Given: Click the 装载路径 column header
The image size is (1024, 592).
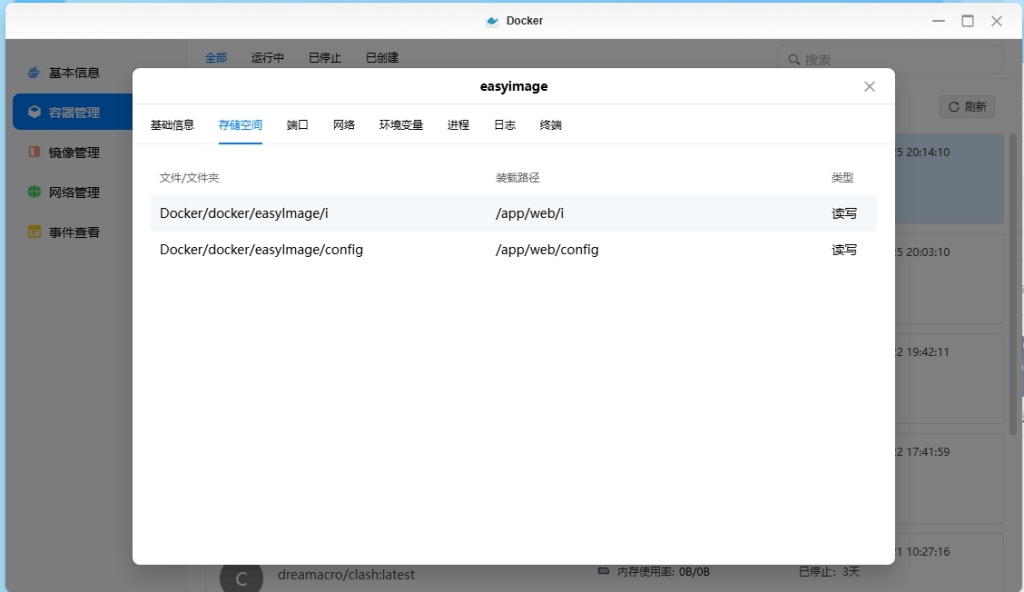Looking at the screenshot, I should click(517, 178).
